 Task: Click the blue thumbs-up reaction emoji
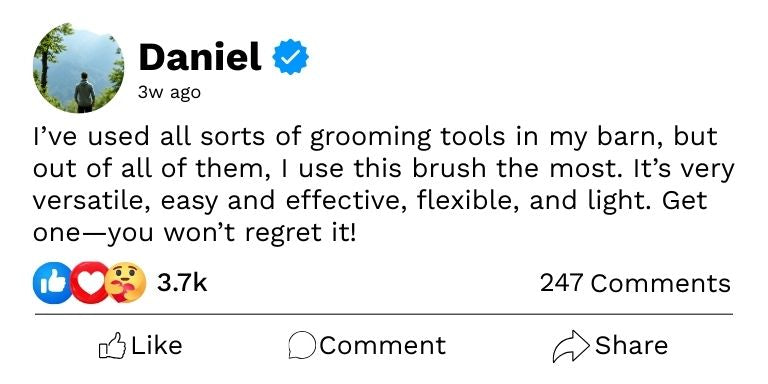coord(51,283)
